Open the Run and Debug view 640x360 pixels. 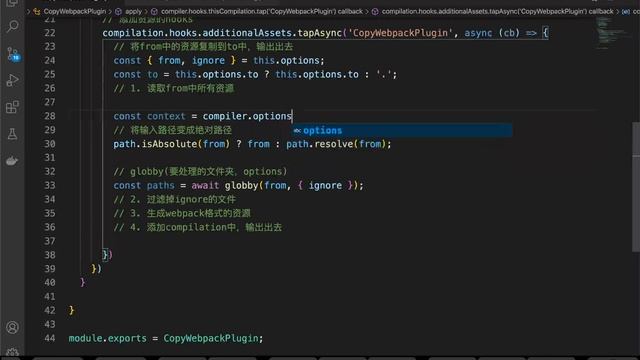pyautogui.click(x=12, y=80)
